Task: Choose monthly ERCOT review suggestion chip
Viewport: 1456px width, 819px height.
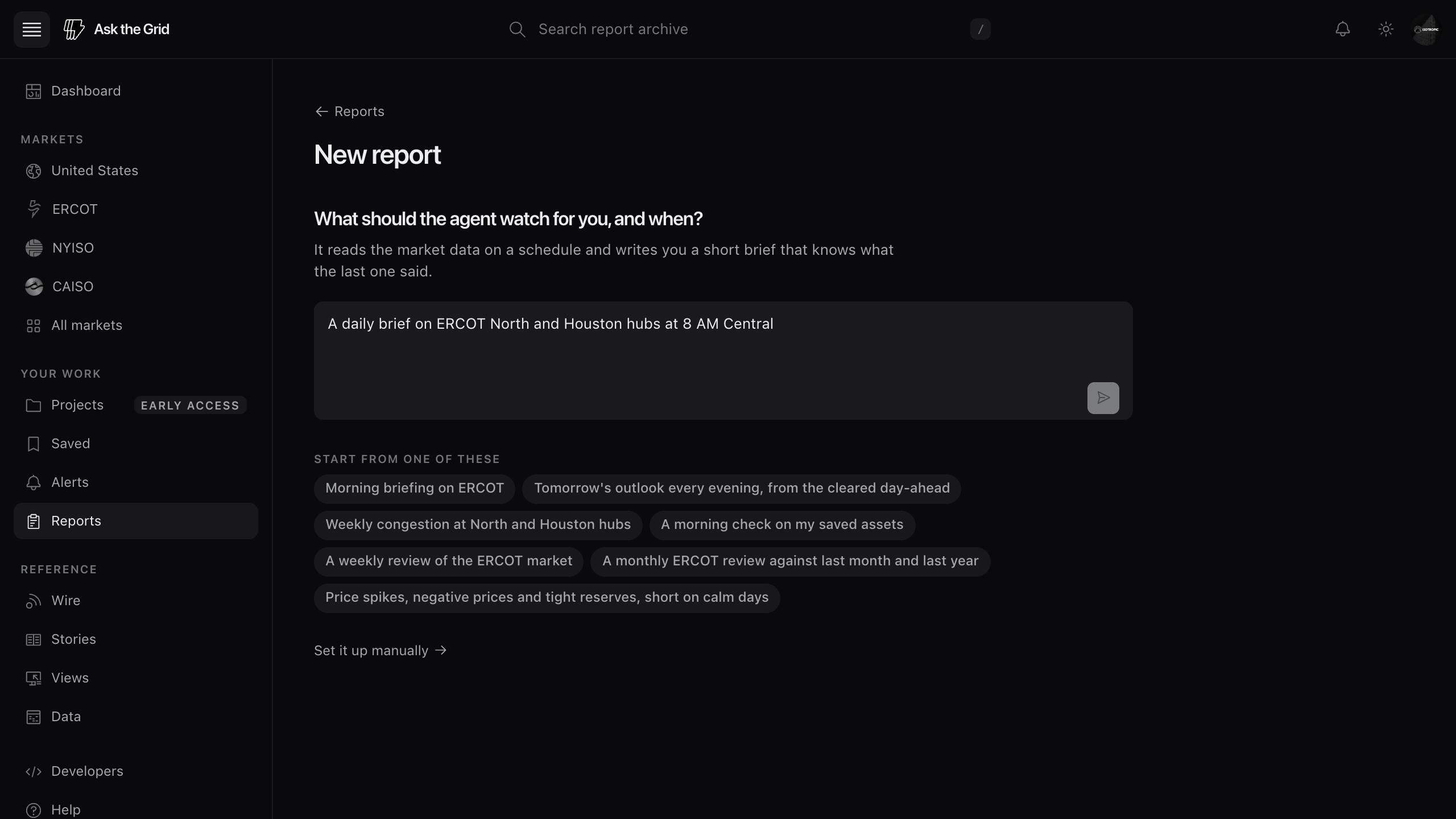Action: click(x=791, y=561)
